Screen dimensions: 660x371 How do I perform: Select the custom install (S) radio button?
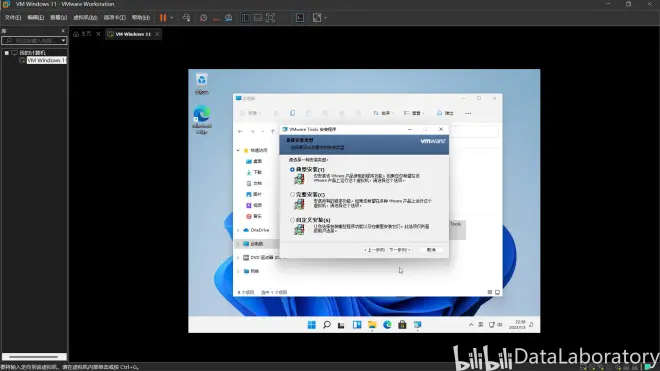click(x=292, y=220)
